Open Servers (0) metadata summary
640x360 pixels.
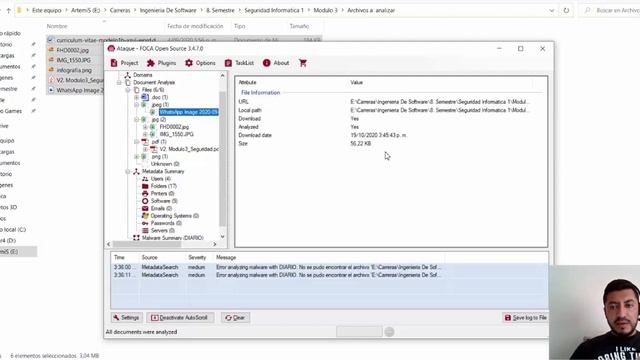[x=162, y=231]
